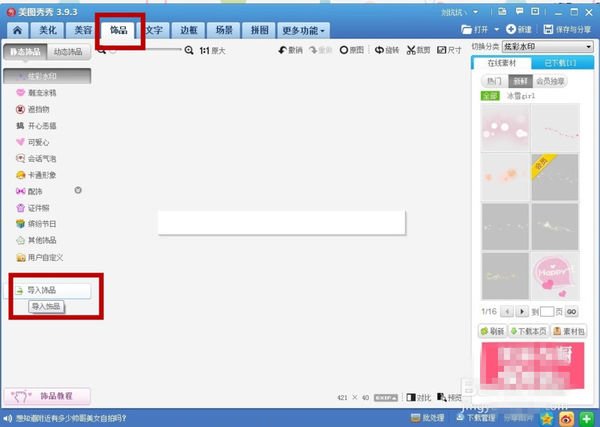Select the 新鲜 filter toggle

coord(519,80)
